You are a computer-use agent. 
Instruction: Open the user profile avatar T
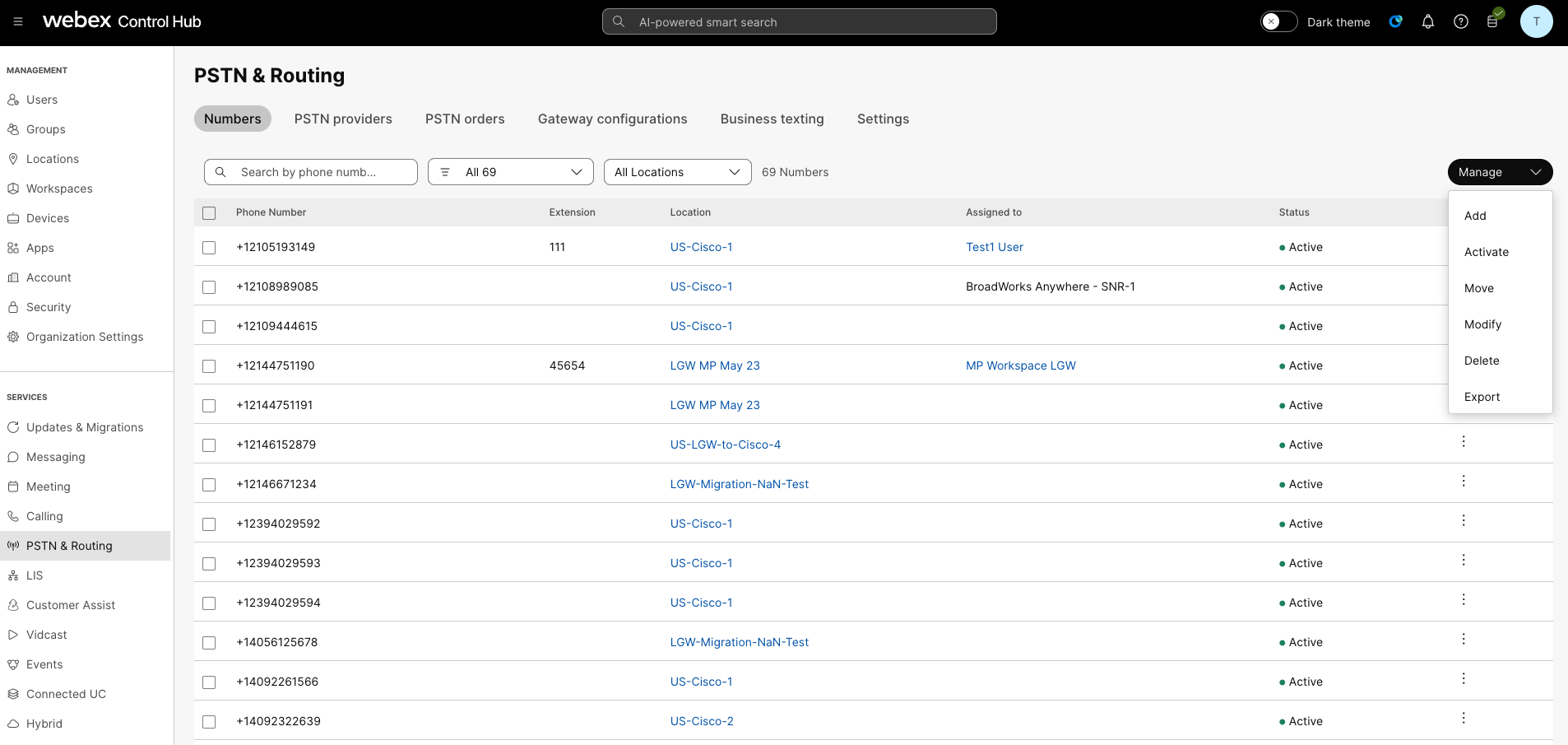pos(1536,21)
